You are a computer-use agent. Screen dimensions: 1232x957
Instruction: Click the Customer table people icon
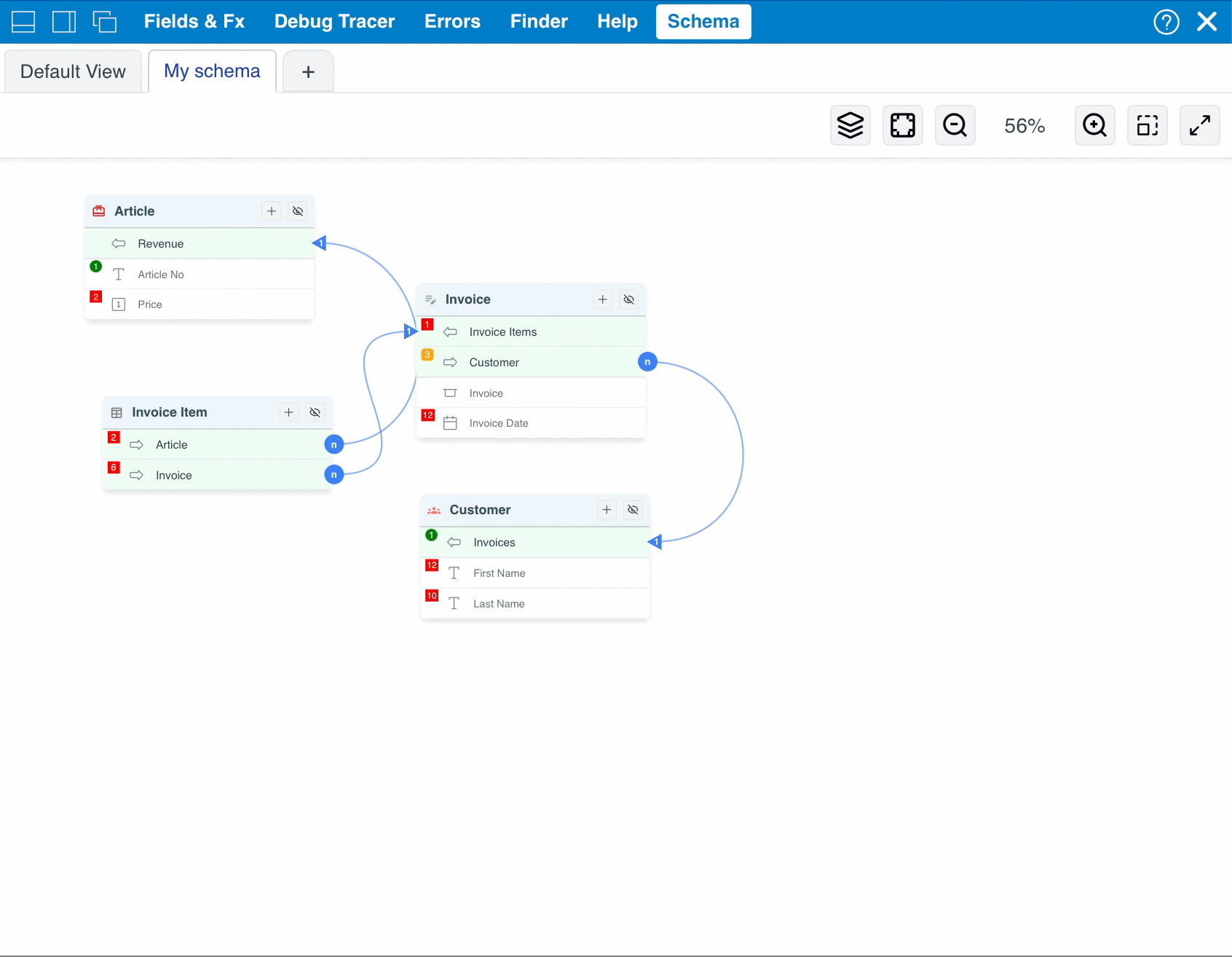point(434,511)
